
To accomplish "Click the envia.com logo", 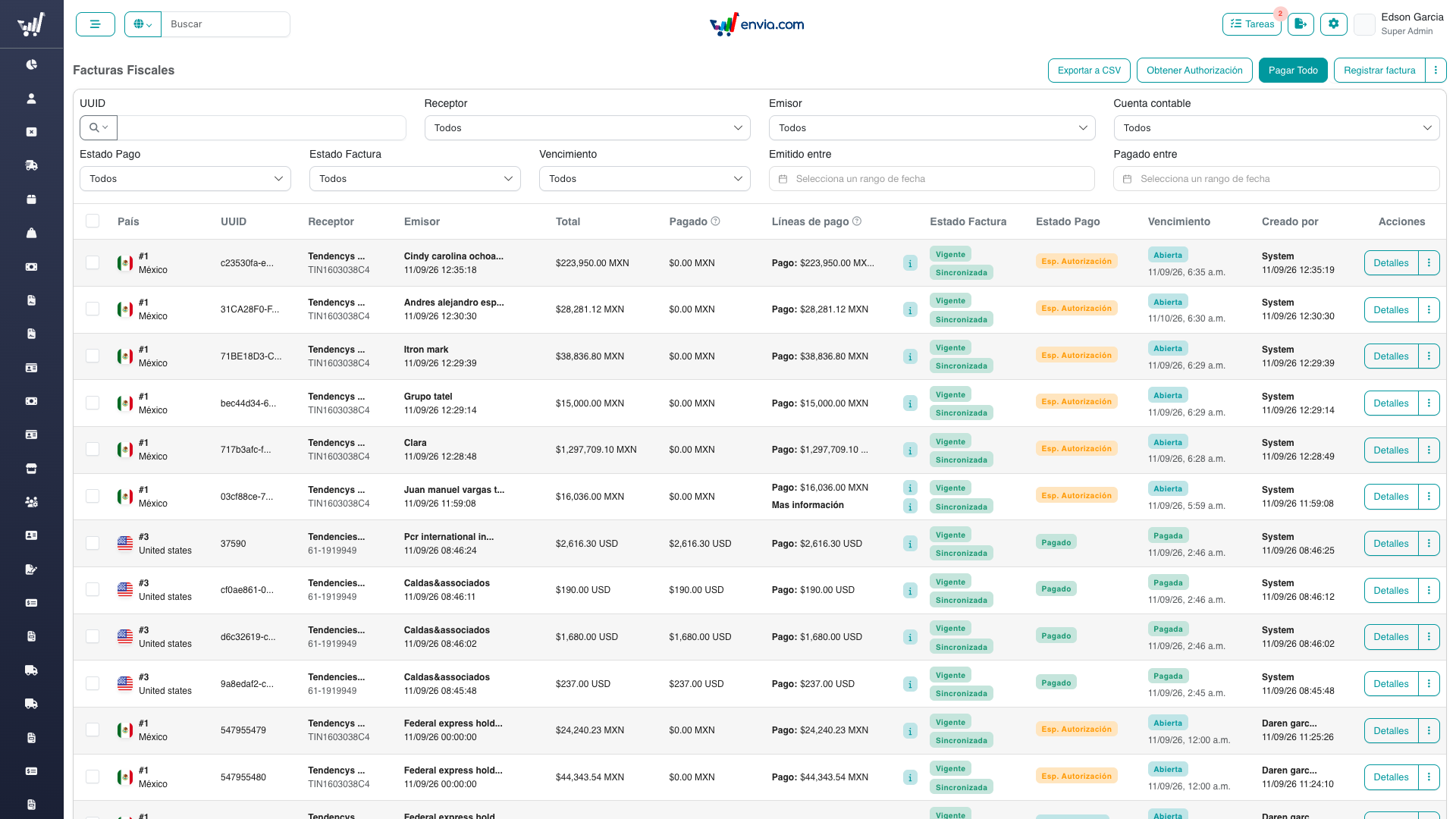I will [x=757, y=24].
